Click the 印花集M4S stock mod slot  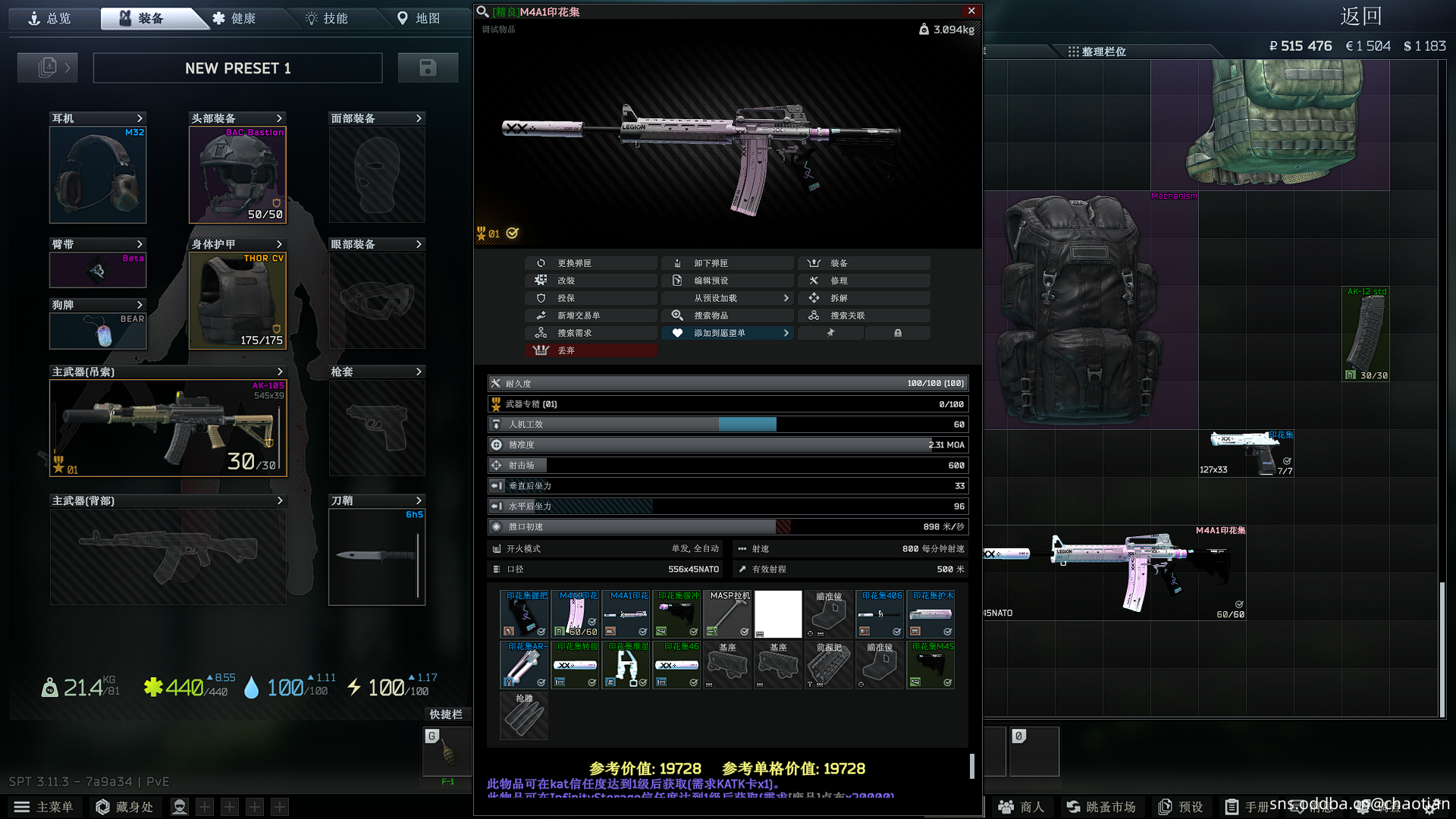pyautogui.click(x=930, y=665)
